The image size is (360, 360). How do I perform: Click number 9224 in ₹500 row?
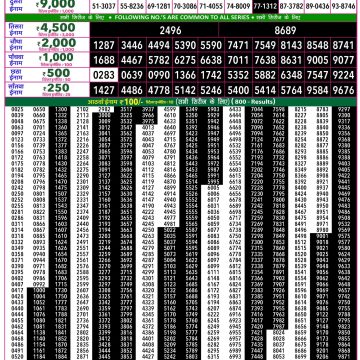click(x=343, y=75)
